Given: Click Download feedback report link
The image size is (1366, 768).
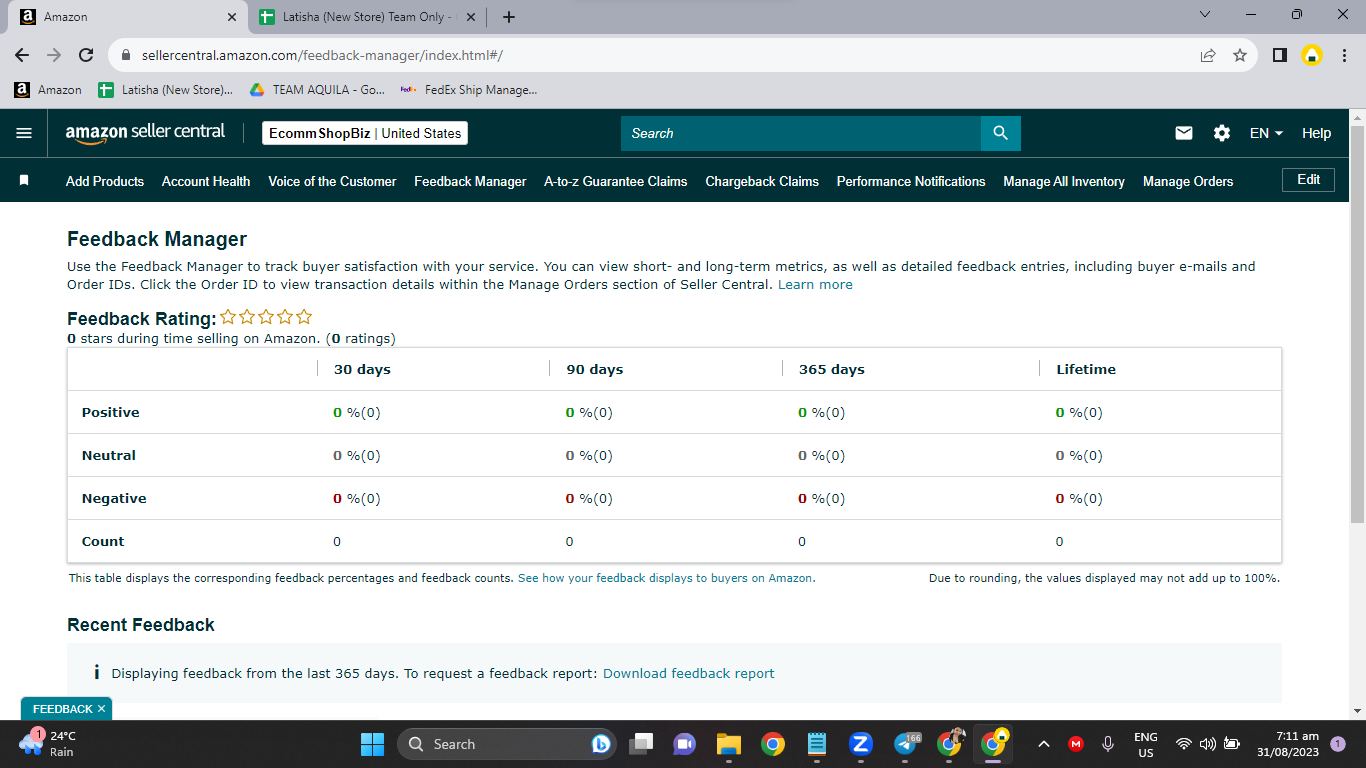Looking at the screenshot, I should point(689,674).
